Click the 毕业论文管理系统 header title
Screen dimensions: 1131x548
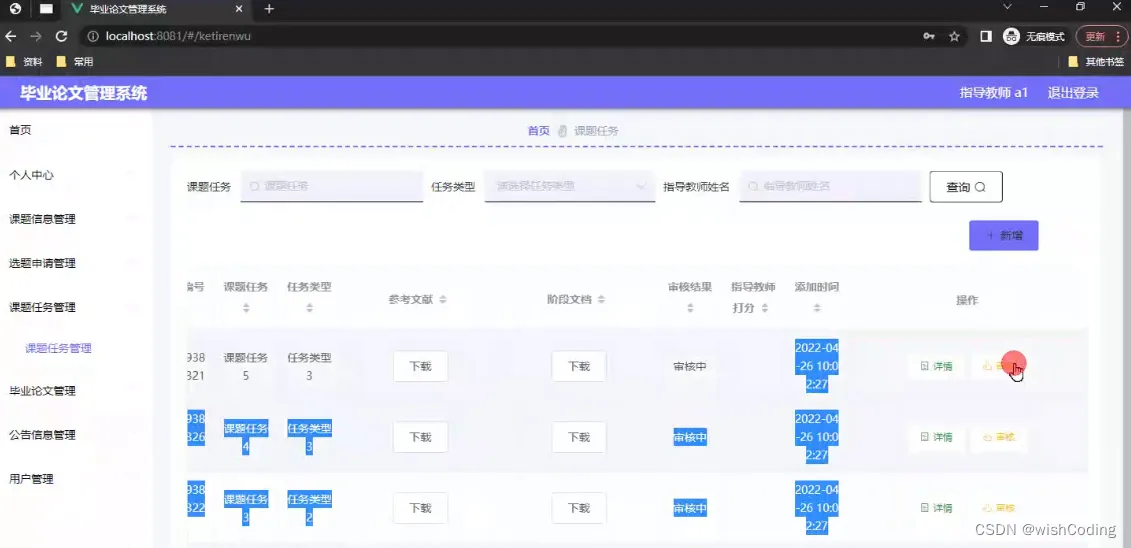pyautogui.click(x=84, y=93)
